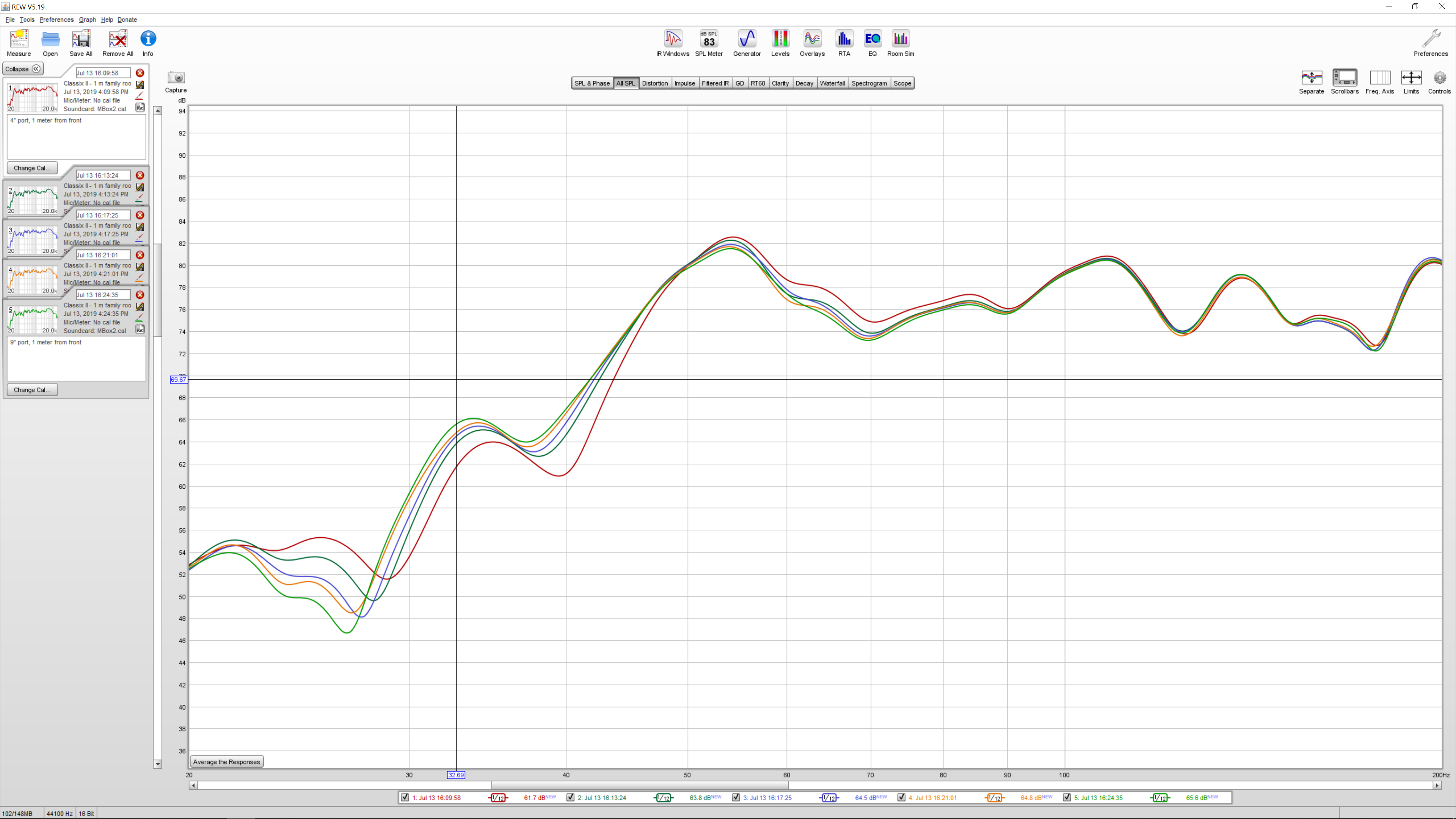Switch to the Waterfall tab
1456x819 pixels.
832,83
